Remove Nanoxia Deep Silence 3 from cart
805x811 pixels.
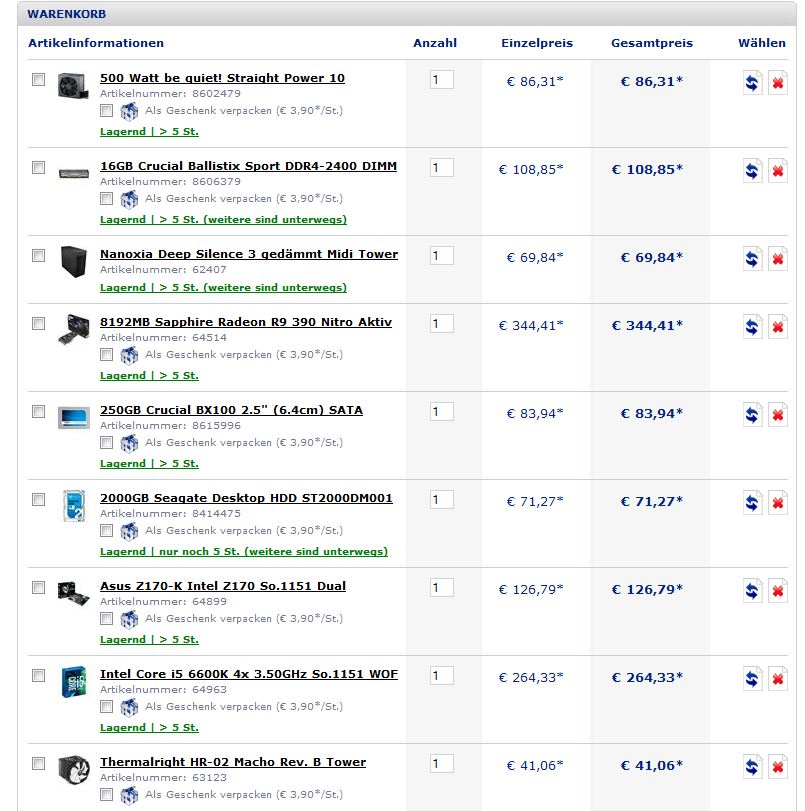[777, 259]
